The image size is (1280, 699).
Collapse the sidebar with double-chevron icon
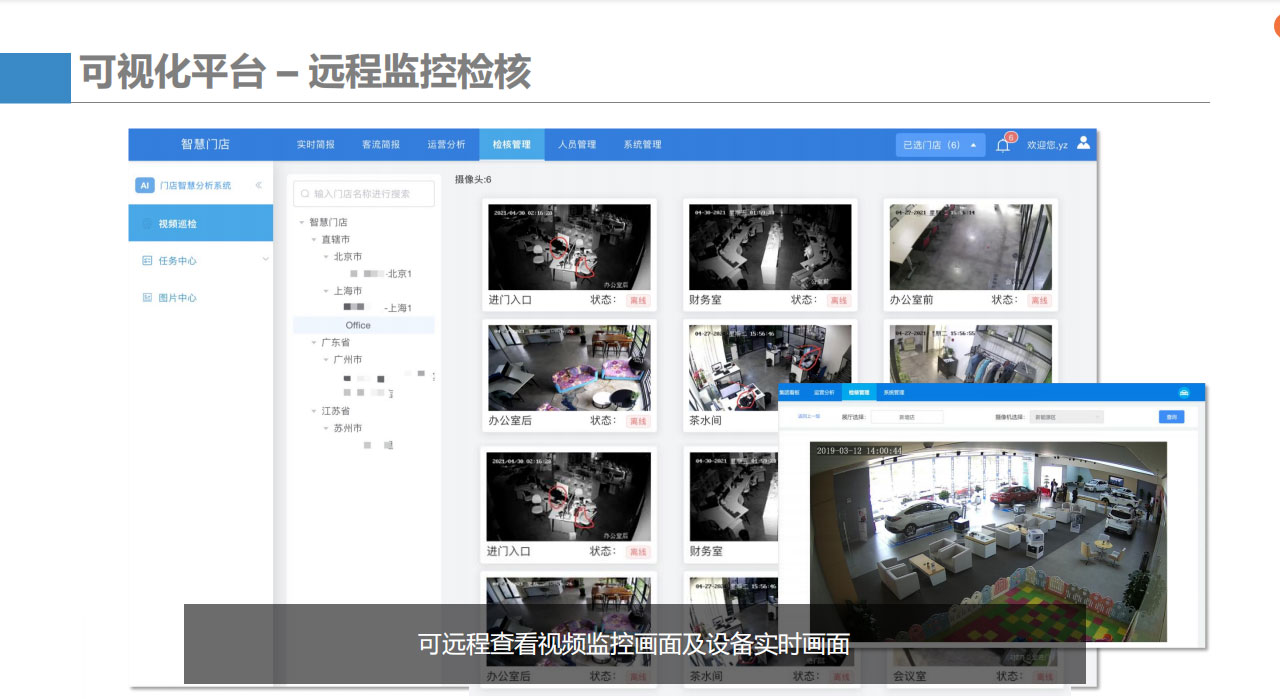click(258, 185)
